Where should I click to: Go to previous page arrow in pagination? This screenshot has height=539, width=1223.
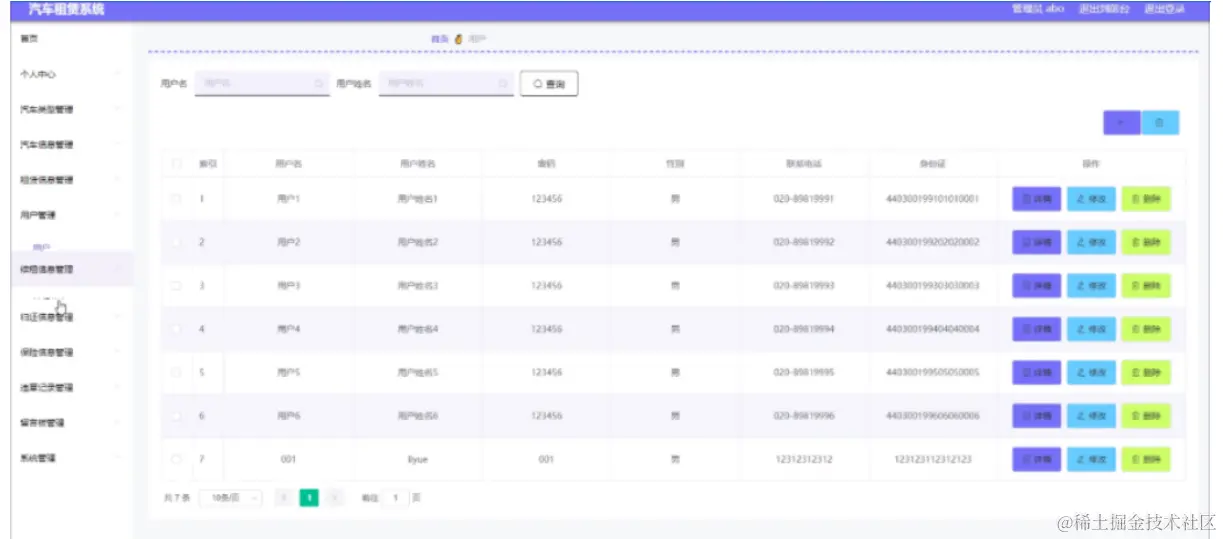tap(284, 497)
